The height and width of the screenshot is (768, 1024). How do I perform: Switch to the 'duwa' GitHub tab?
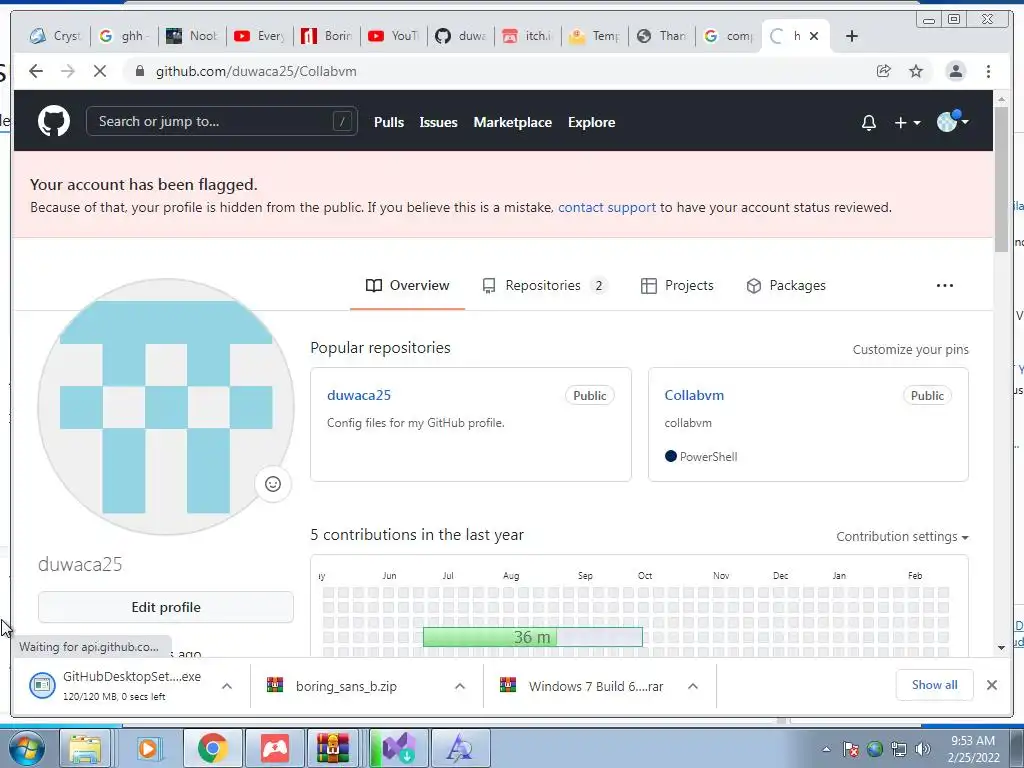pos(460,36)
